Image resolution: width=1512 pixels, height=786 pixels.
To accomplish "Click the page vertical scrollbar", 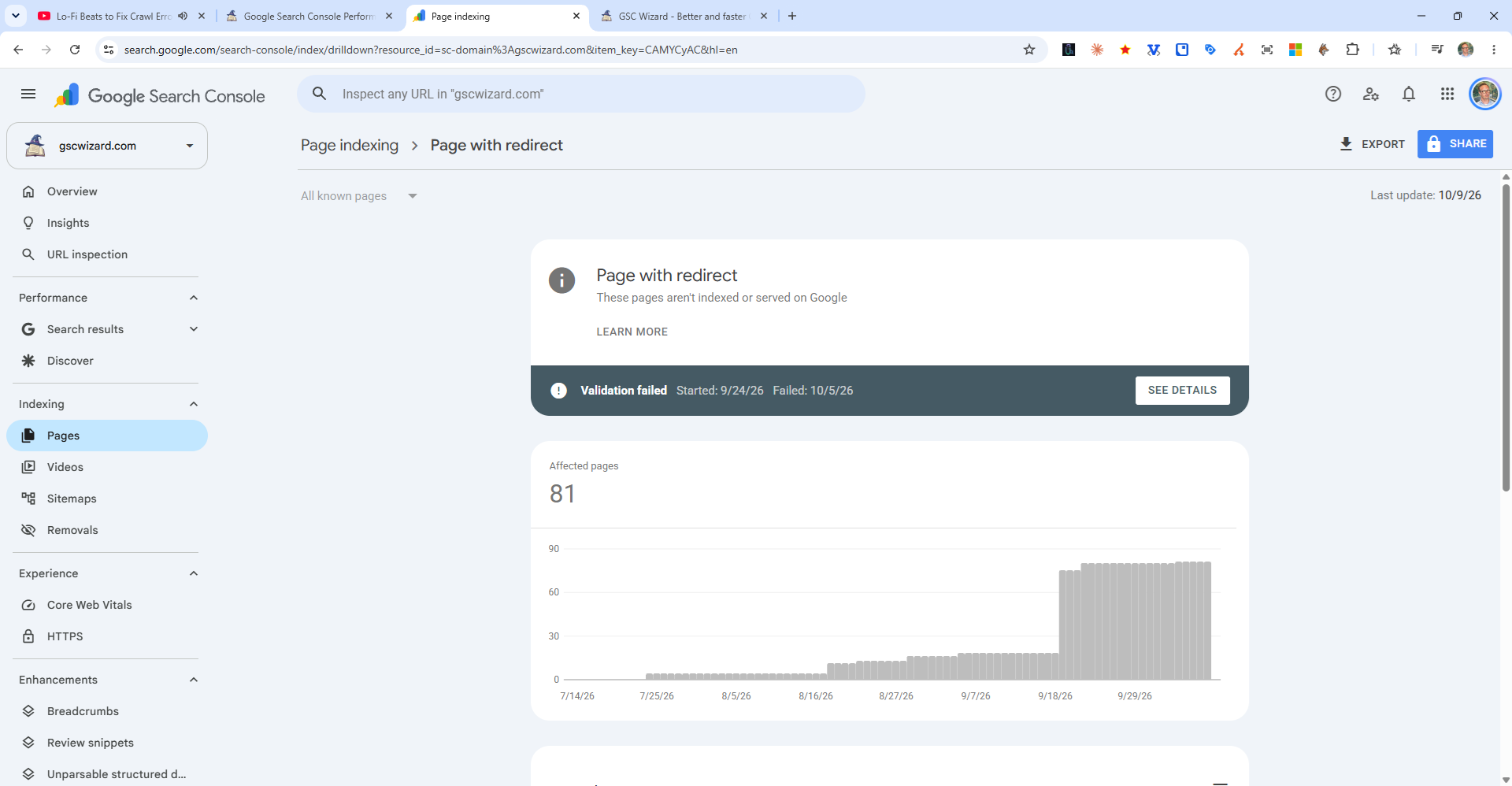I will 1506,338.
